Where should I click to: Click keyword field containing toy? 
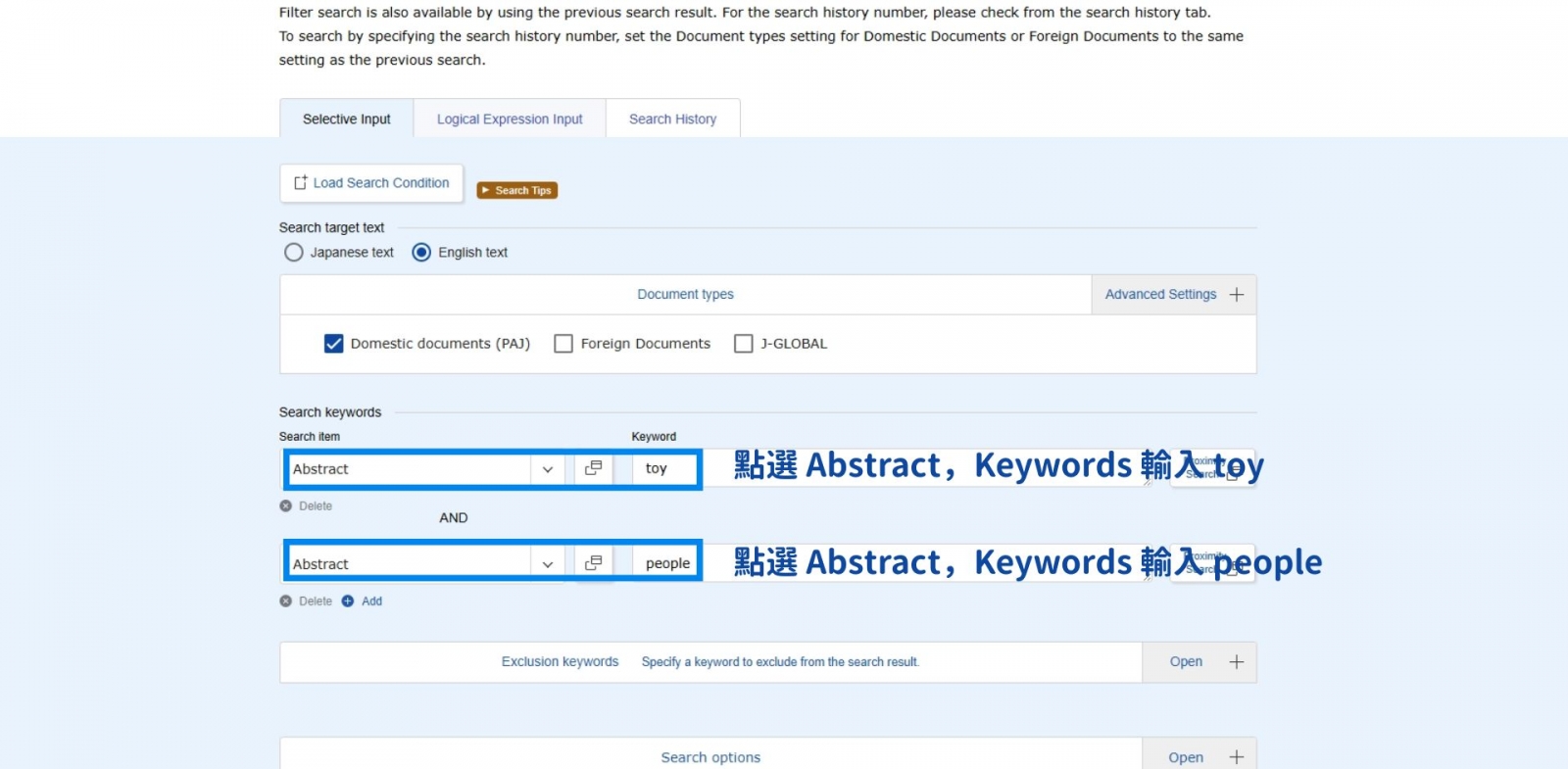665,469
